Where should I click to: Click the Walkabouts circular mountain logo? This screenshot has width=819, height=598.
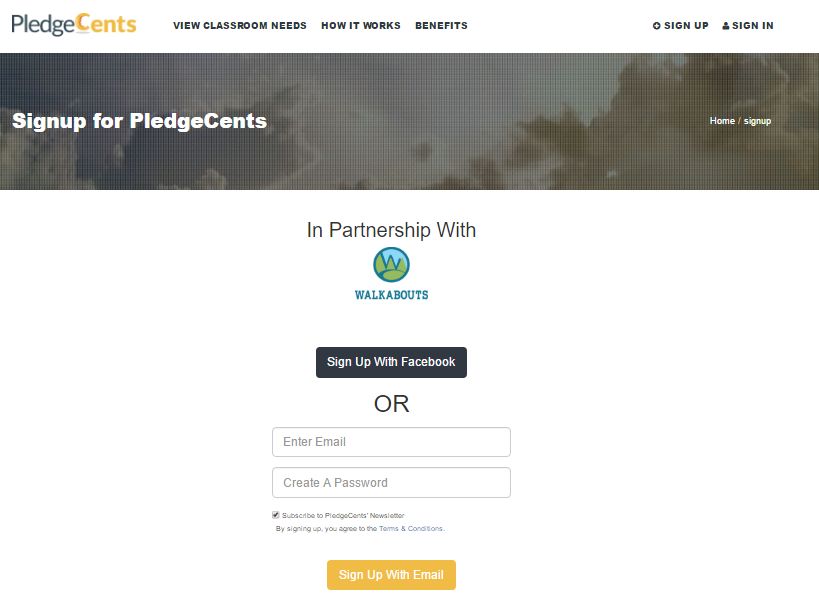tap(391, 265)
